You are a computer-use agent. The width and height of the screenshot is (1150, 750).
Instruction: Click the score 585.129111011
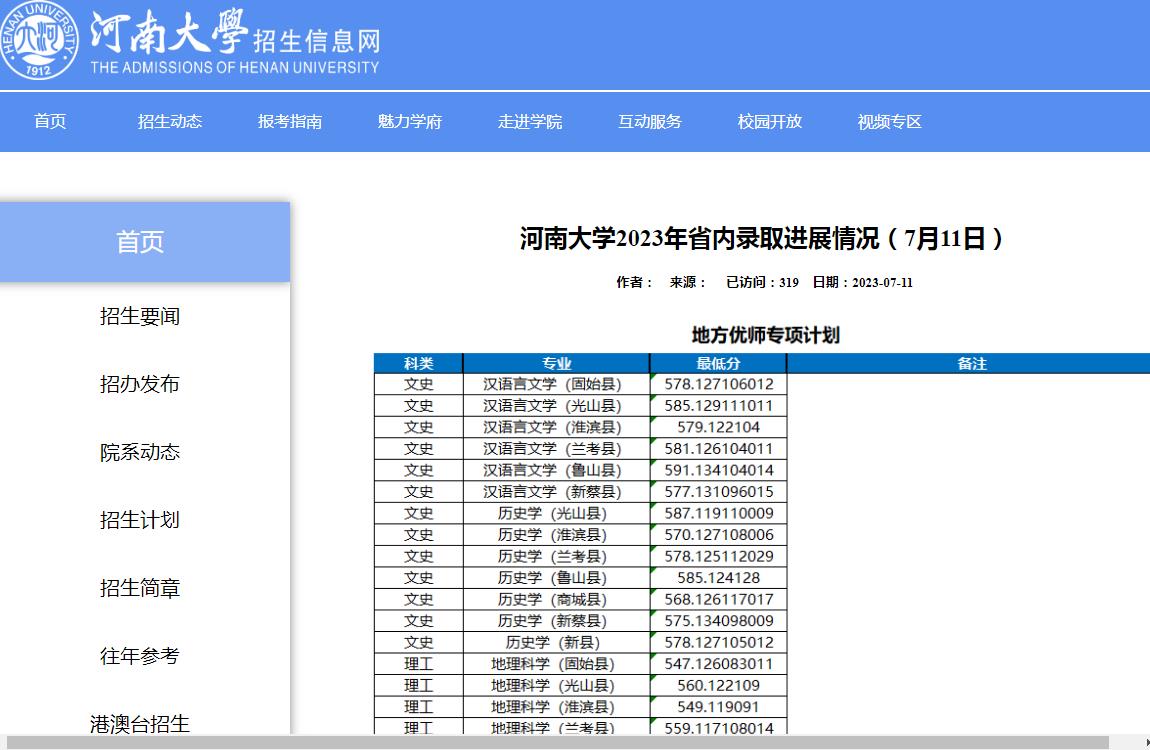719,405
